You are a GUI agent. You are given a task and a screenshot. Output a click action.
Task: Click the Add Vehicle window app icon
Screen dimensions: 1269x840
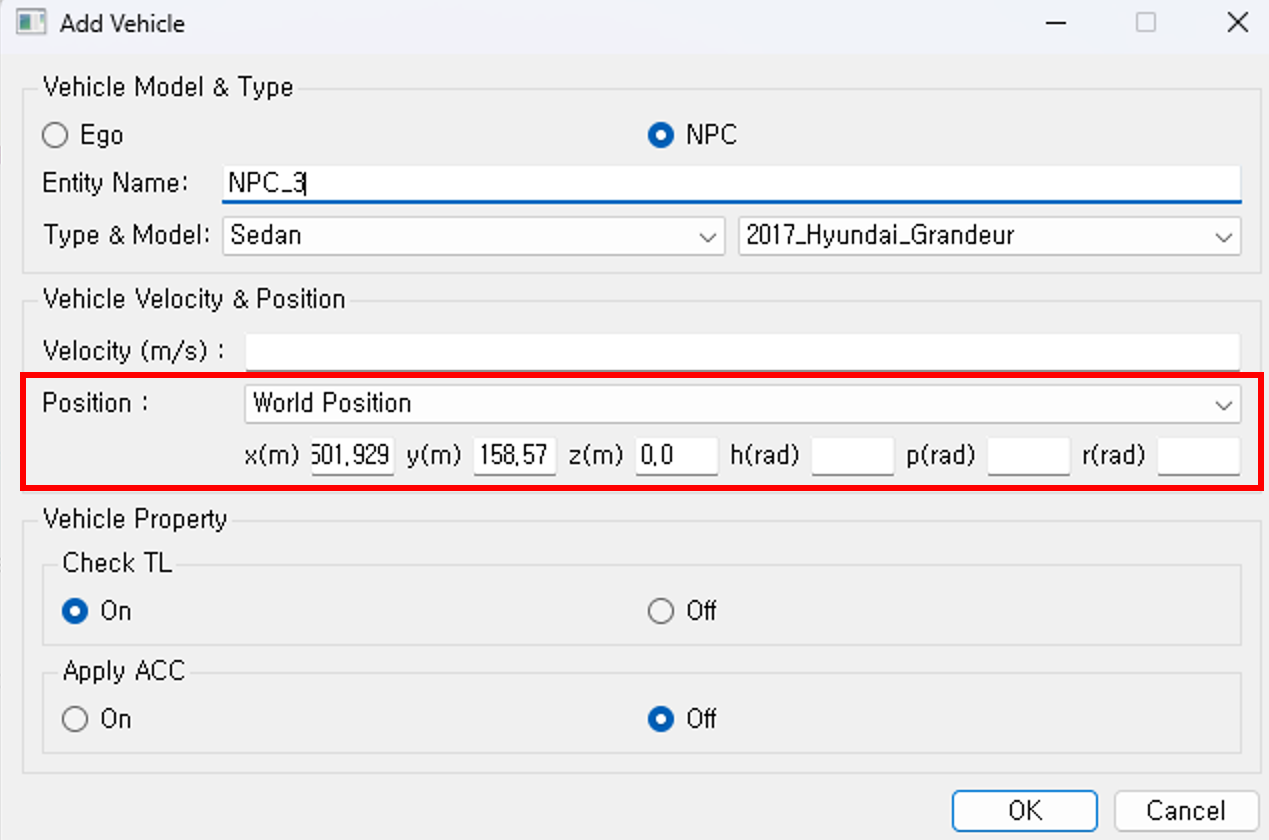(31, 22)
